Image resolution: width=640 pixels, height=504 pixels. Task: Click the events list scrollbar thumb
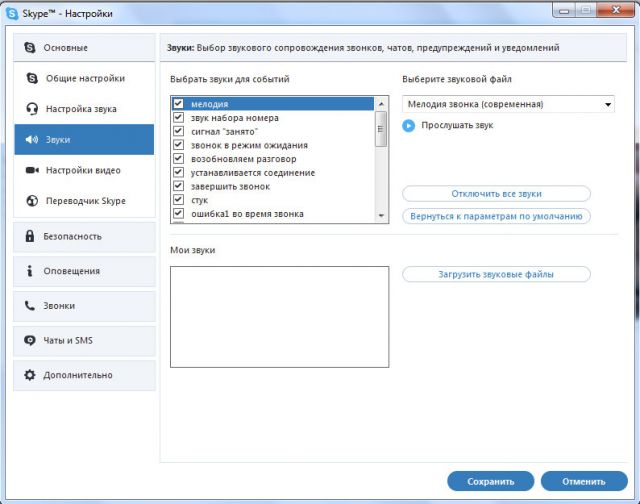pos(381,129)
